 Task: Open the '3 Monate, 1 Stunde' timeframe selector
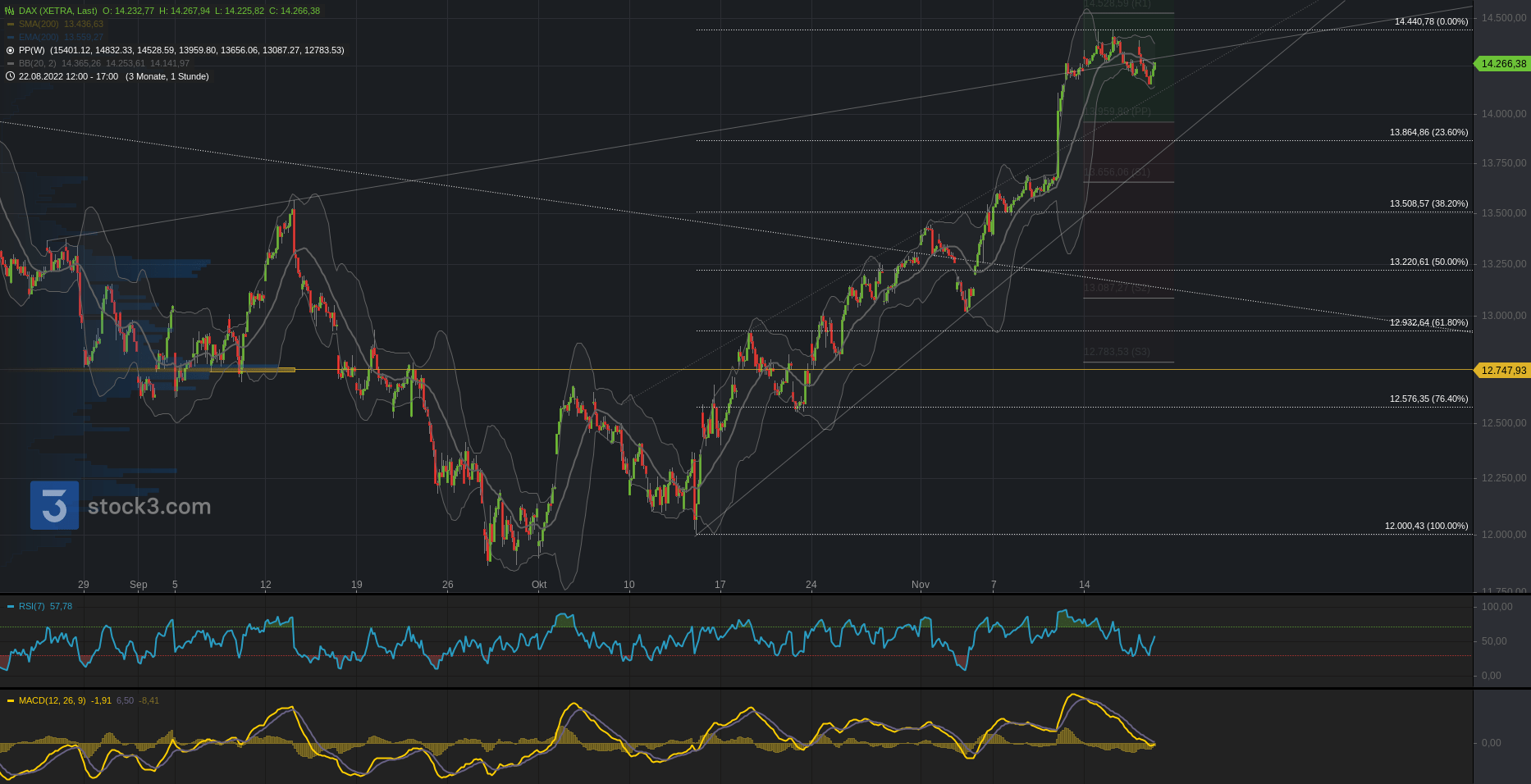[167, 76]
